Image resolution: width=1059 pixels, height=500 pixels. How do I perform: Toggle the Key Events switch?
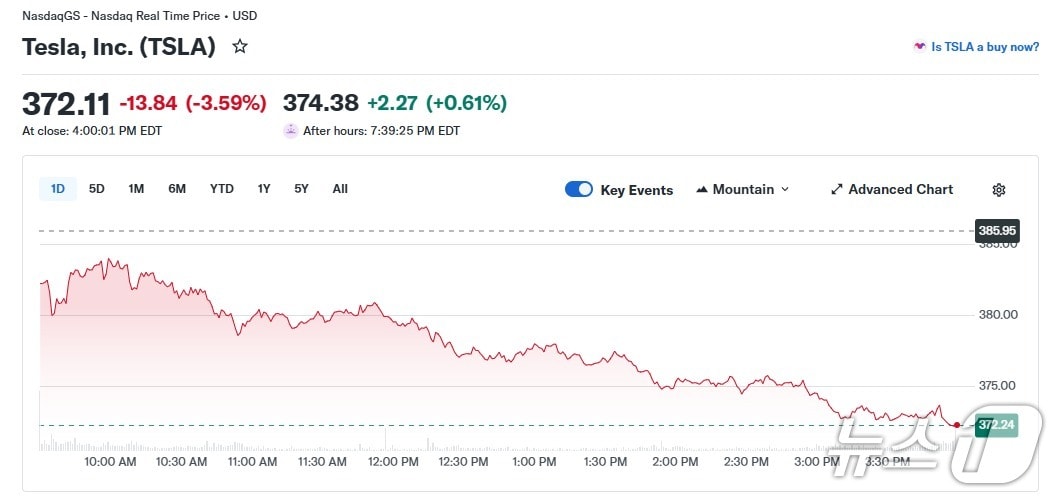(x=579, y=189)
